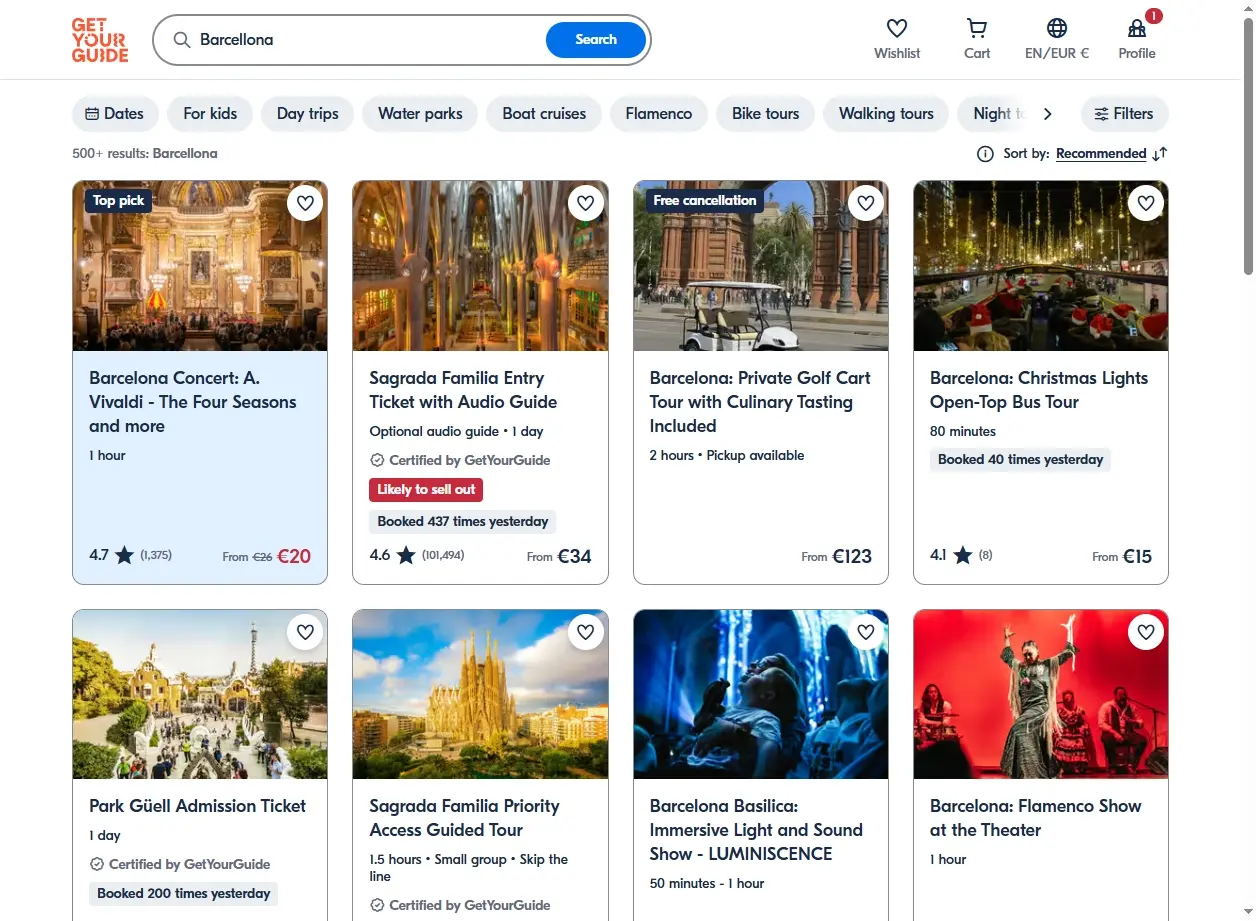
Task: Wishlist the Vivaldi Four Seasons concert
Action: pos(305,203)
